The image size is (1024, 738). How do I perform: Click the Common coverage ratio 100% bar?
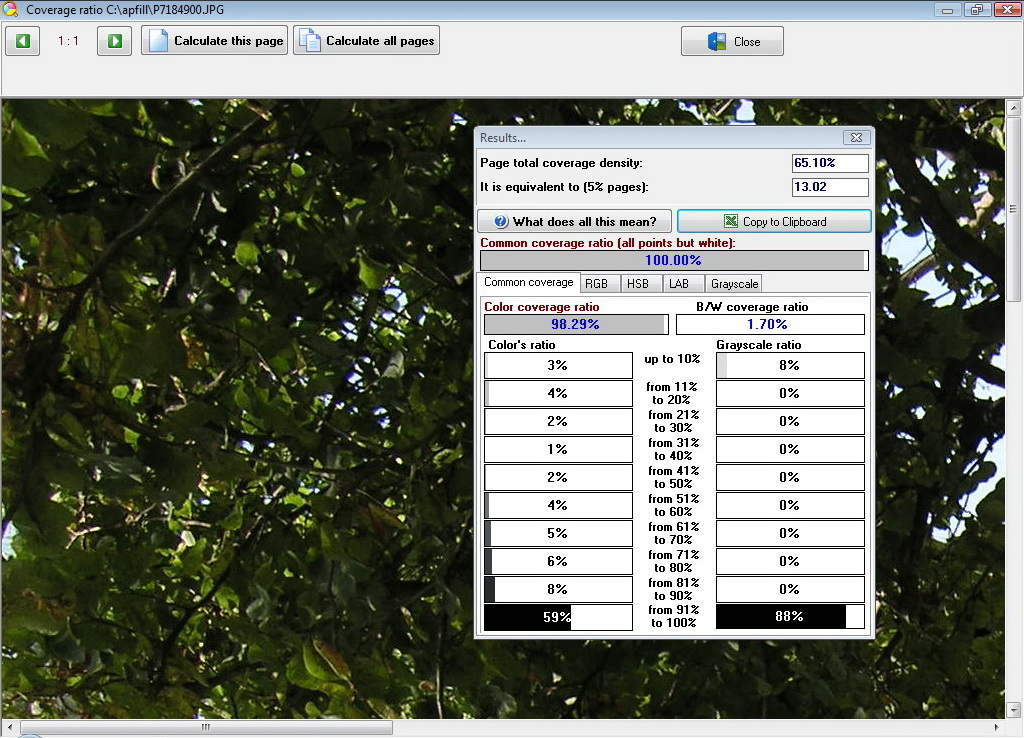click(673, 260)
